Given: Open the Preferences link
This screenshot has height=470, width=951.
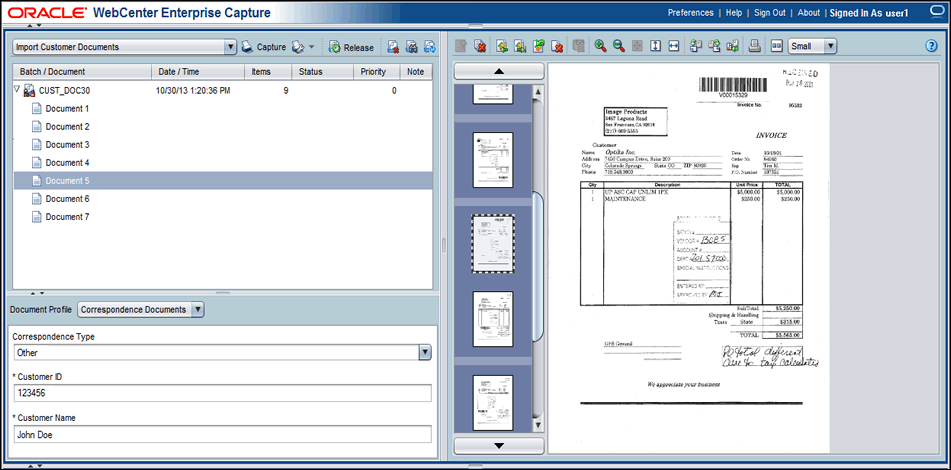Looking at the screenshot, I should 690,13.
